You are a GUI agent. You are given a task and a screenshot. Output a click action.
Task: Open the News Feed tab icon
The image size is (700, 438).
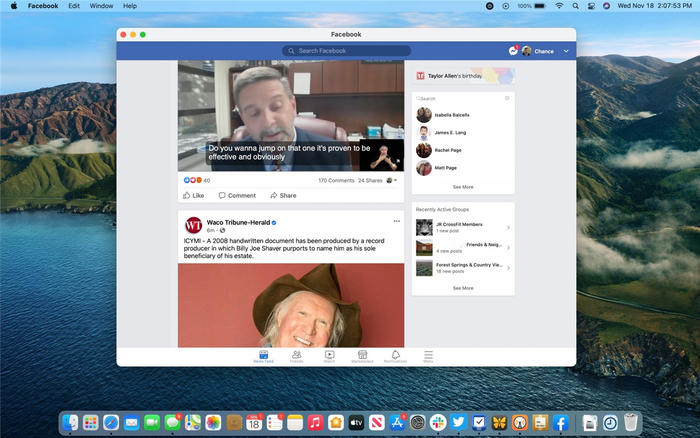coord(264,355)
